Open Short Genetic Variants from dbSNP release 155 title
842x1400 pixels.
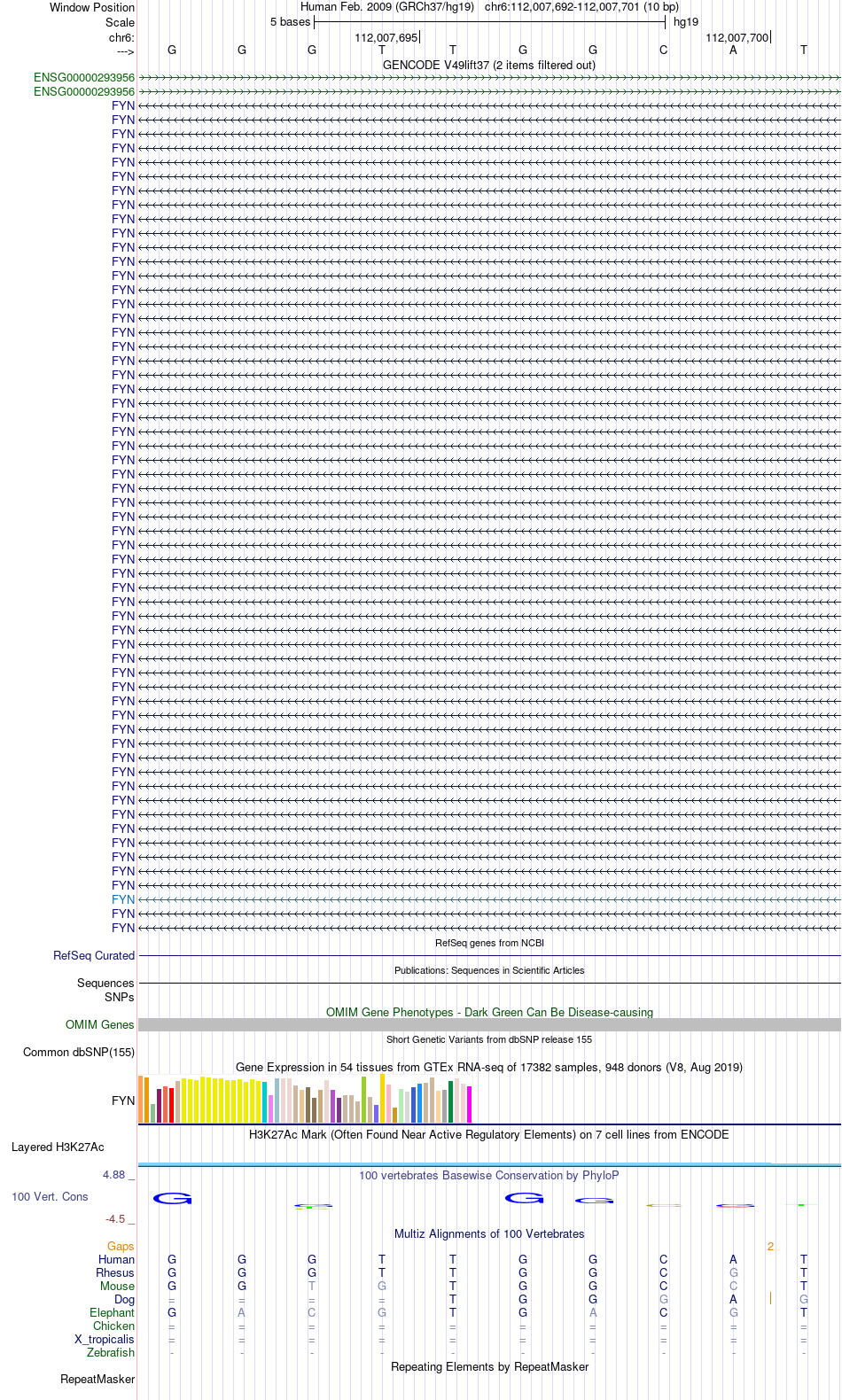tap(489, 1039)
